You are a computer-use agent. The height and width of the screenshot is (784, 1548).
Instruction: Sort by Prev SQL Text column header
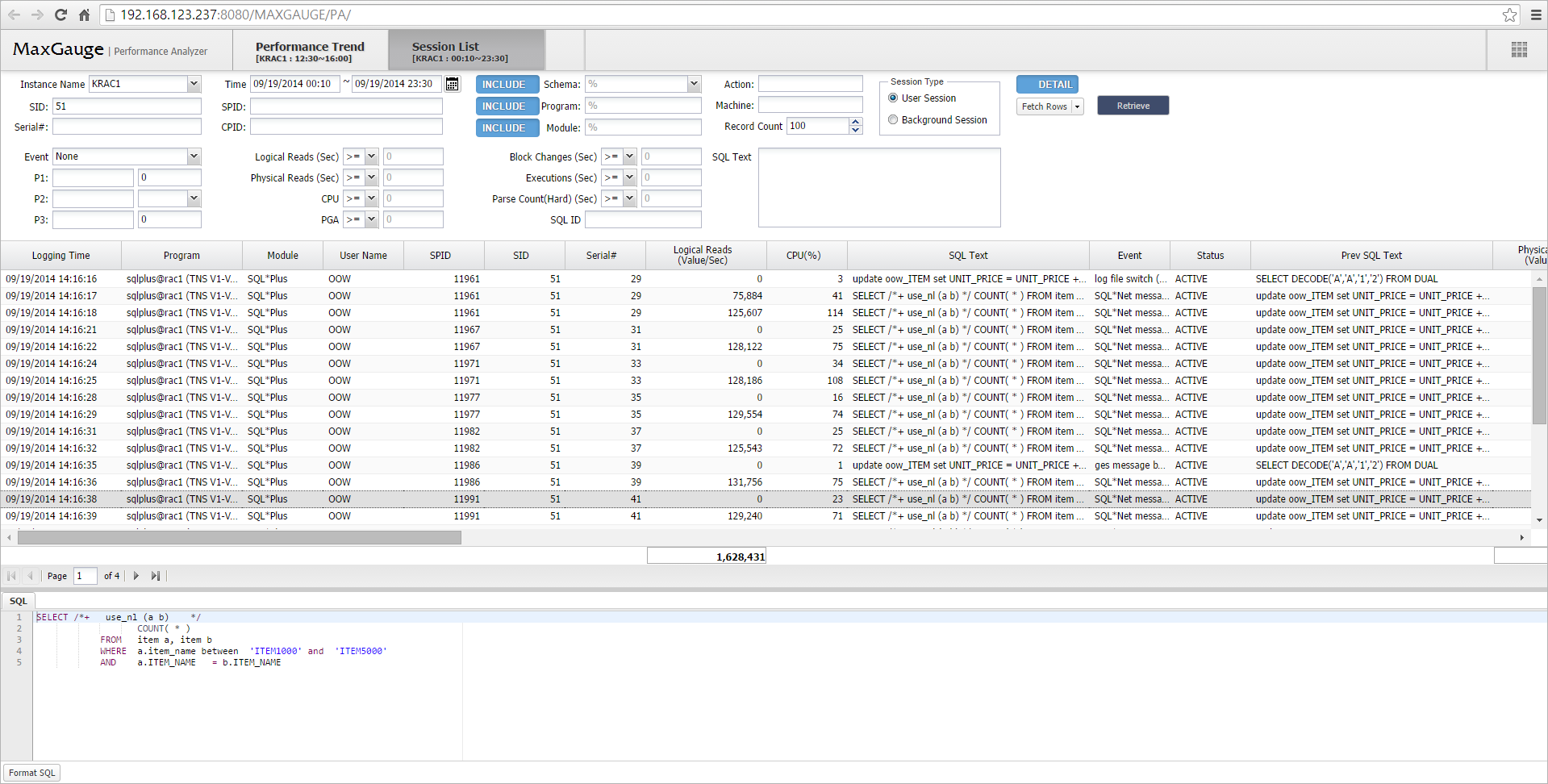pos(1371,256)
